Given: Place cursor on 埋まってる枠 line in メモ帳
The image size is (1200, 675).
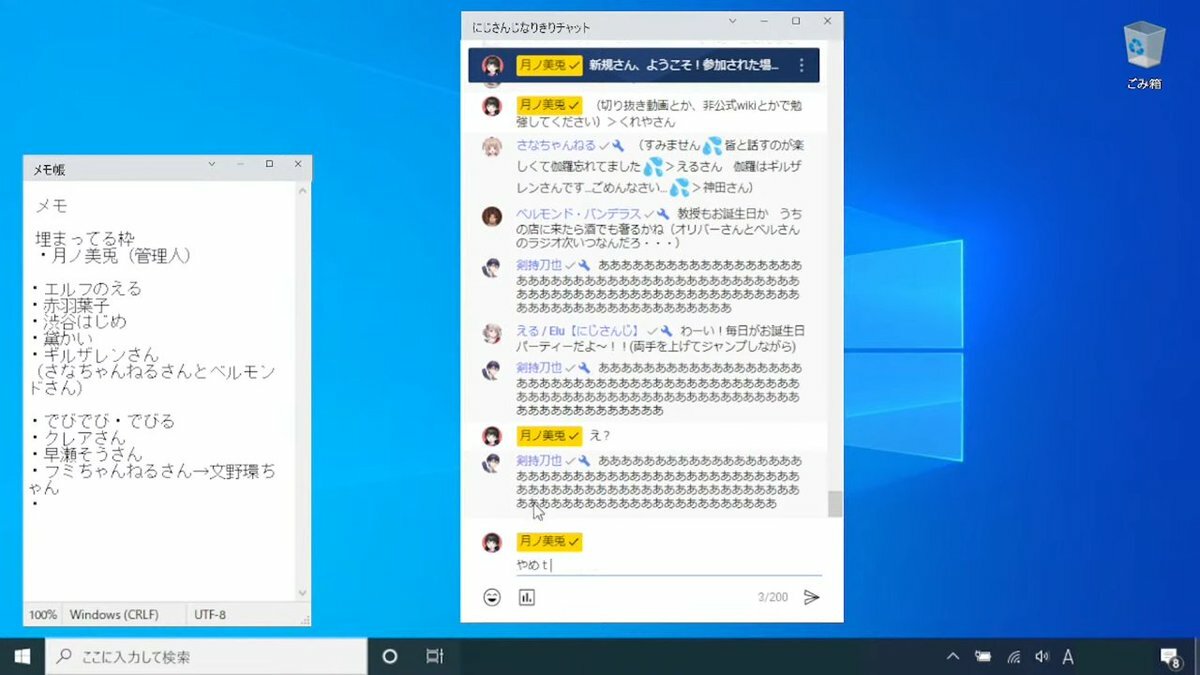Looking at the screenshot, I should pos(85,240).
